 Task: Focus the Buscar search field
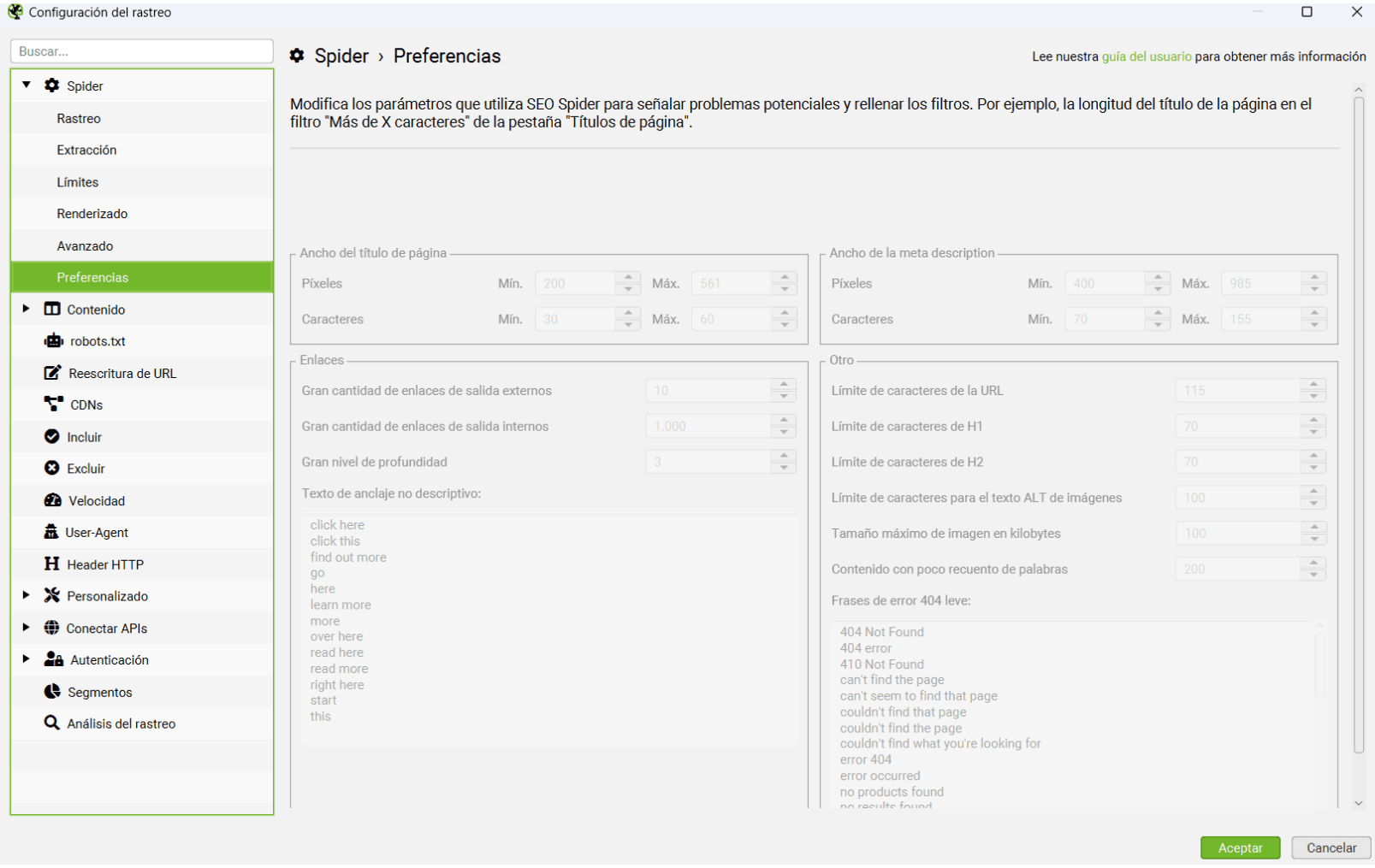coord(142,51)
